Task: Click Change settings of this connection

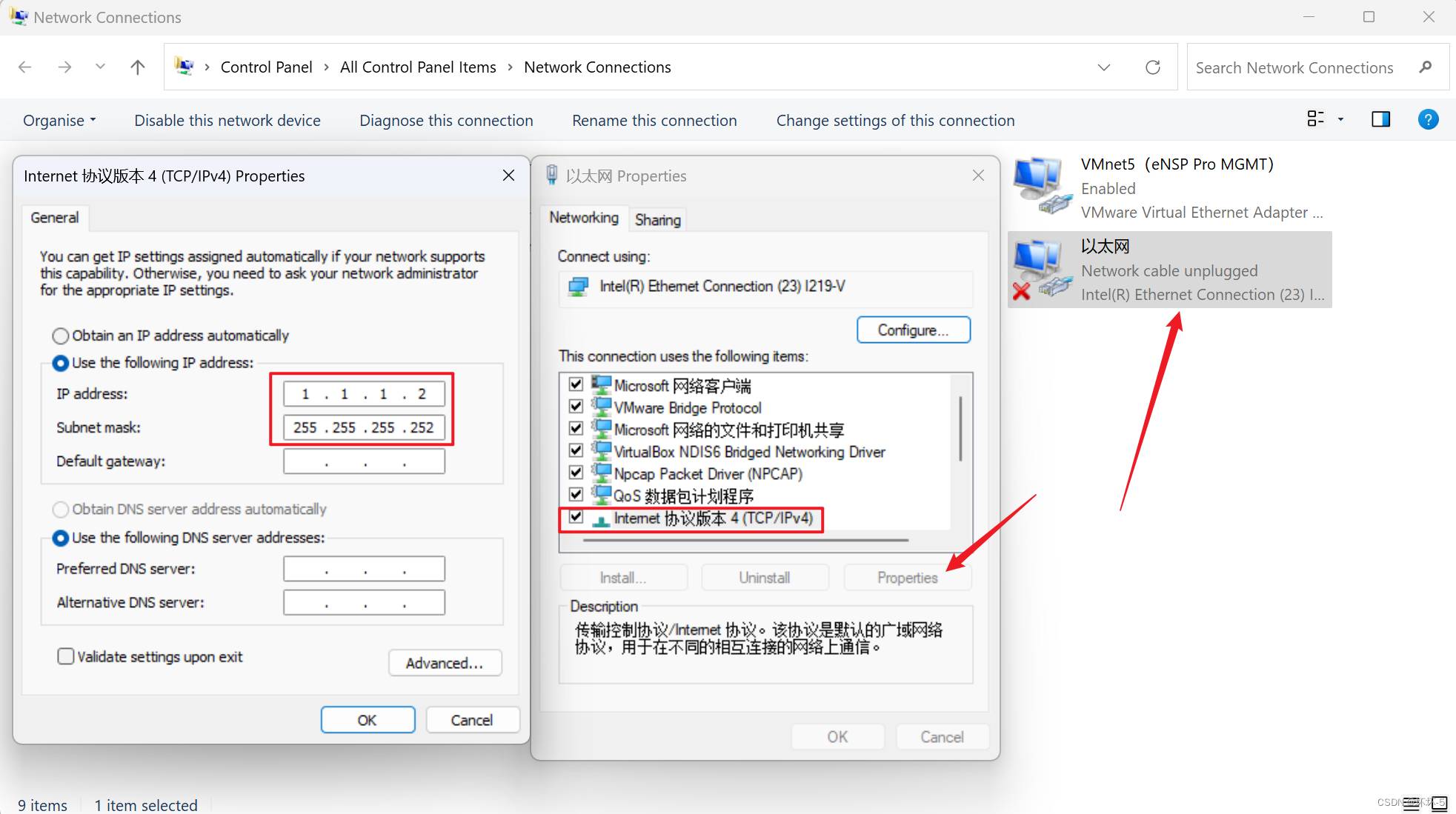Action: point(895,121)
